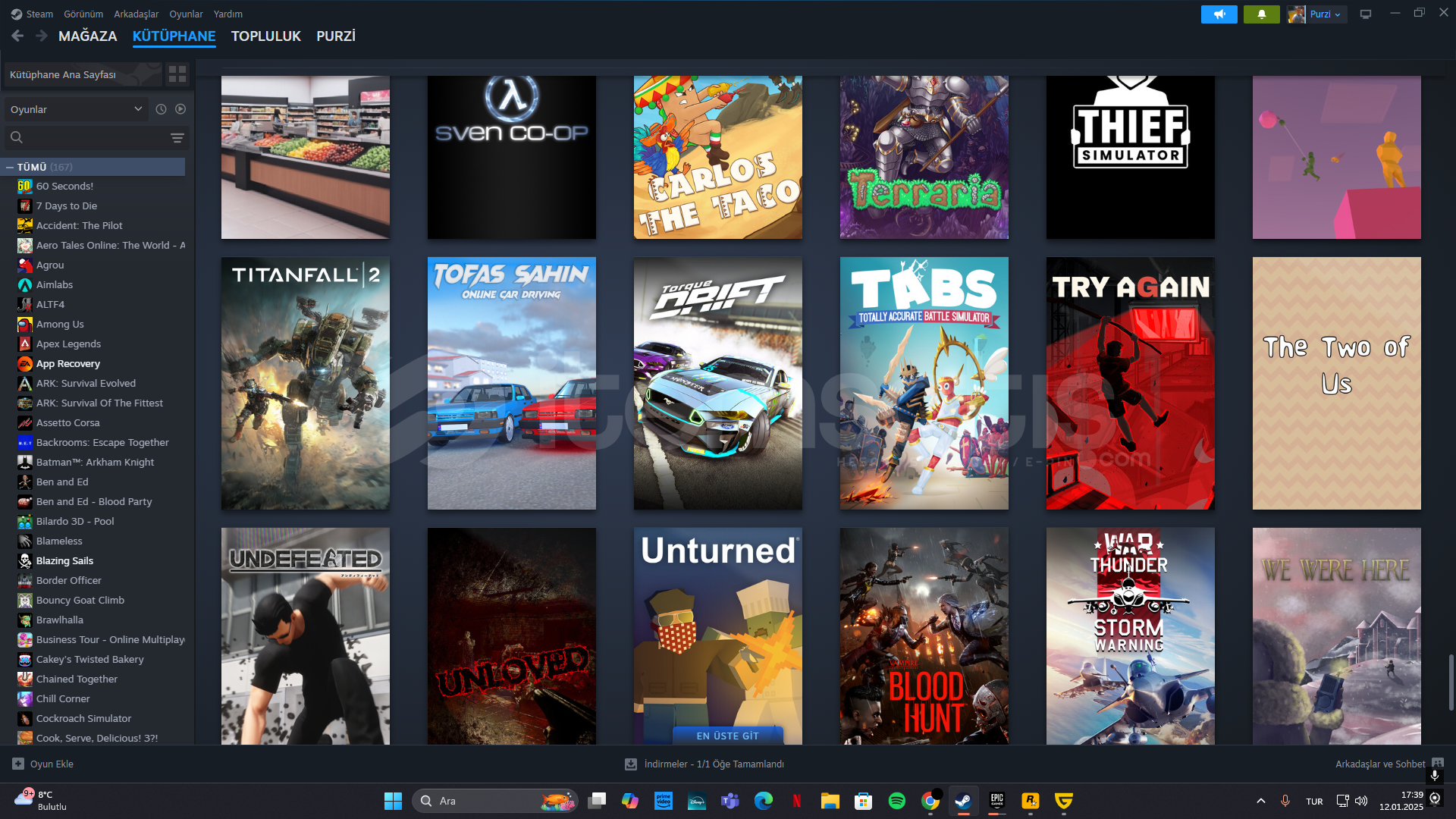Click the Add Game plus icon
Screen dimensions: 1456x819
click(x=18, y=764)
